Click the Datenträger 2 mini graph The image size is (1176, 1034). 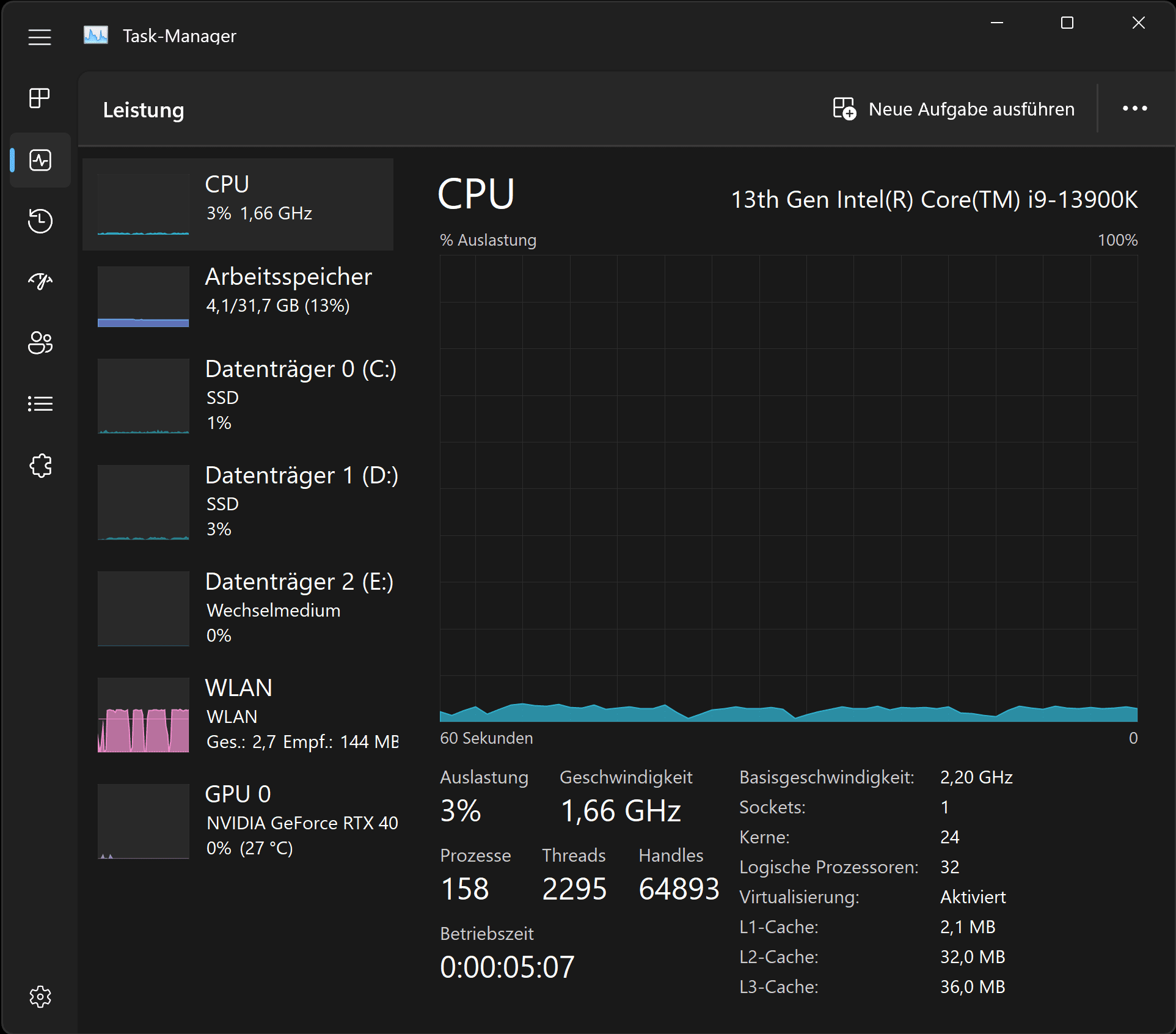pos(144,609)
